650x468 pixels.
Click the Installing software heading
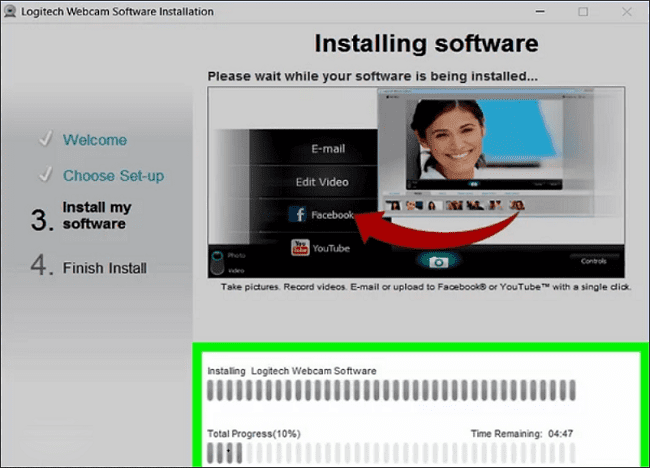[426, 43]
